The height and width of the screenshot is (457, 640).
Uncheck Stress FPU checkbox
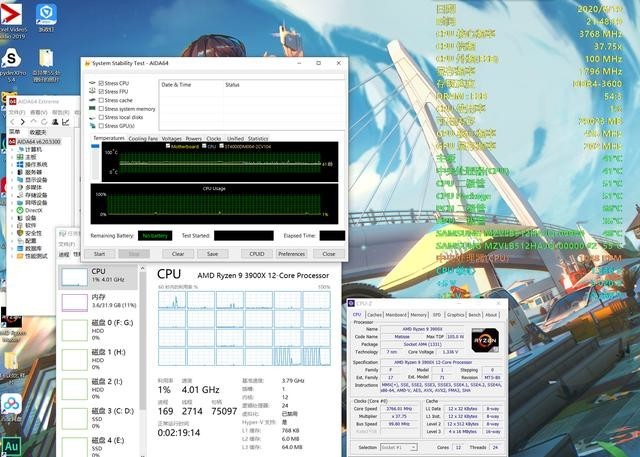pos(101,92)
